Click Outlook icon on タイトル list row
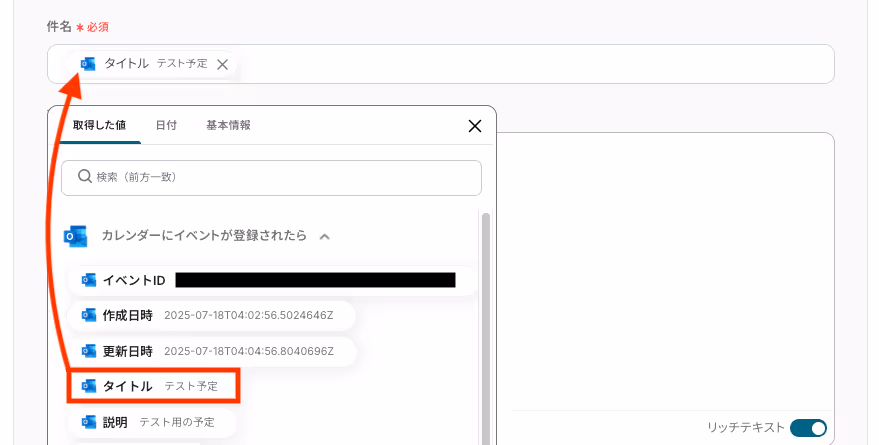 click(89, 386)
